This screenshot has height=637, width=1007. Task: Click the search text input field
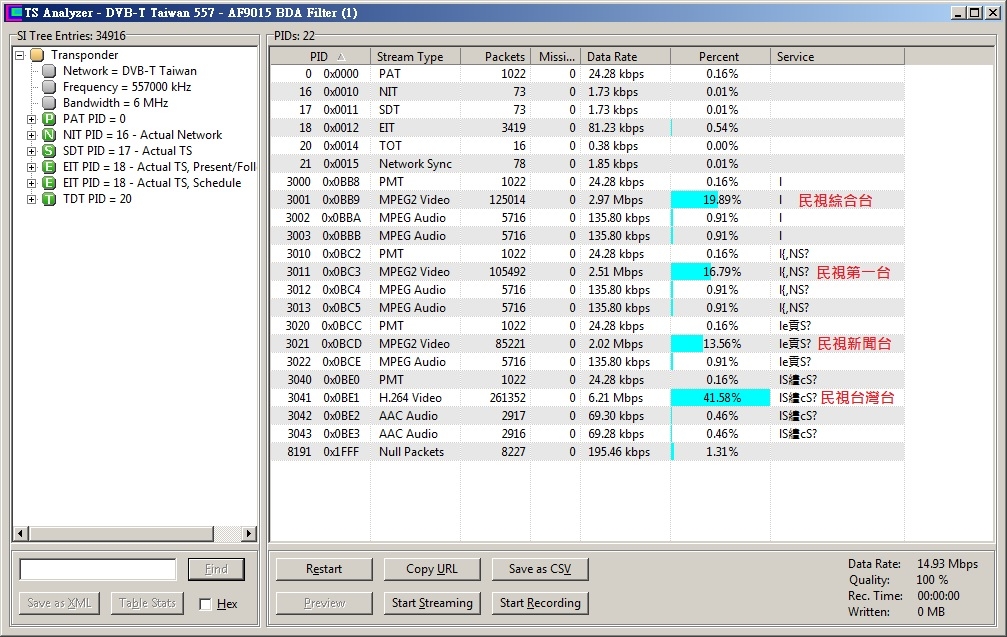[x=98, y=569]
